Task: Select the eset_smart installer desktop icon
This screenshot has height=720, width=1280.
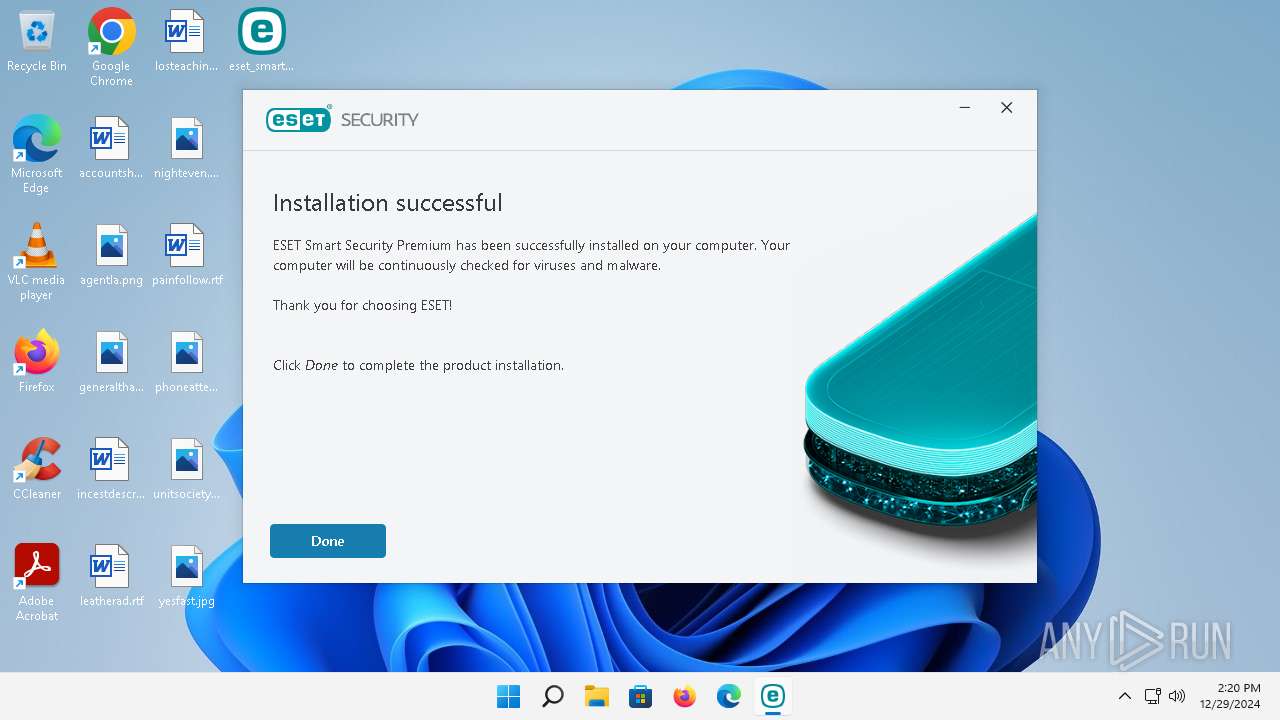Action: point(261,42)
